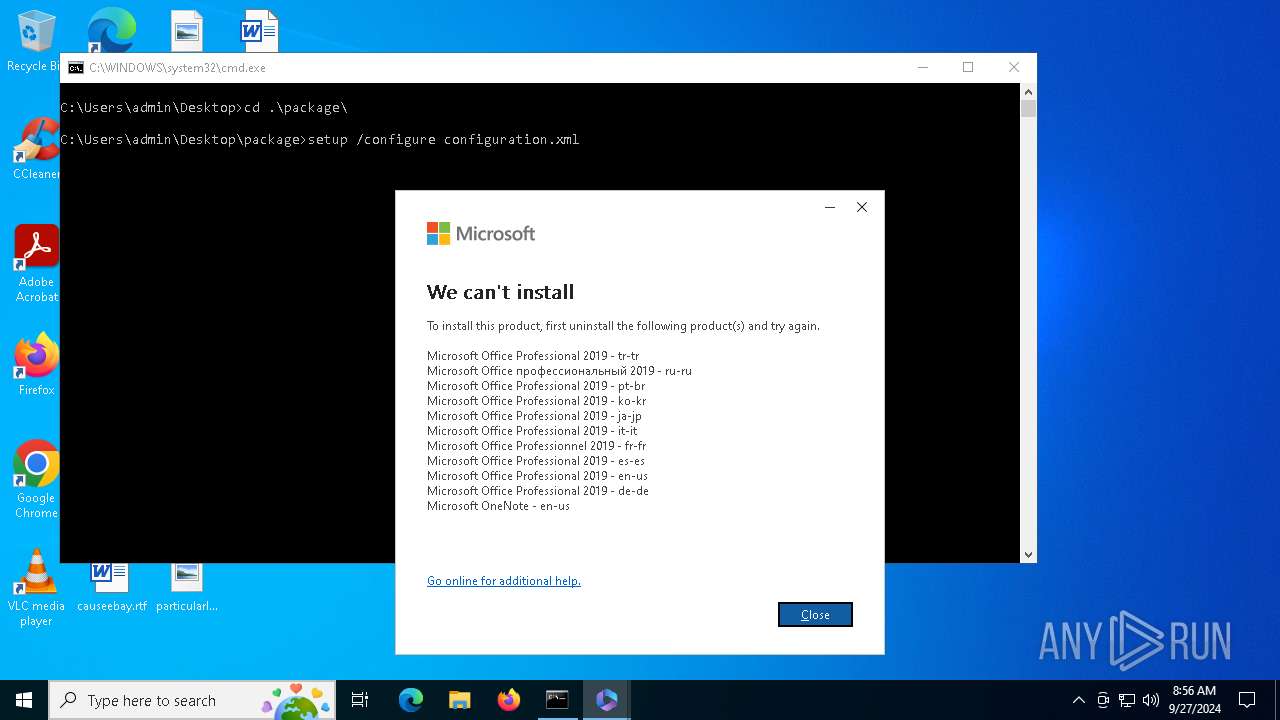Select the CCleaner desktop shortcut
The image size is (1280, 720).
pos(36,149)
